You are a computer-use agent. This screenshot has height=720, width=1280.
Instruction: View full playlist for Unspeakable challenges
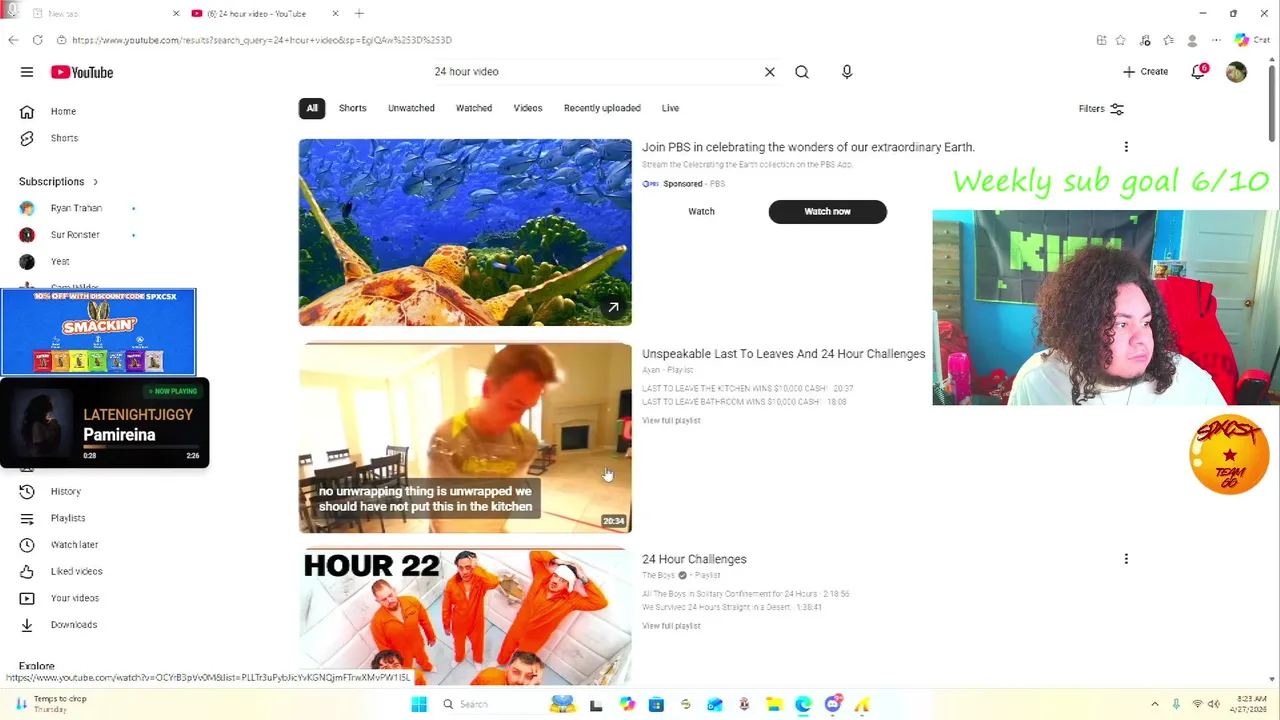pos(671,421)
